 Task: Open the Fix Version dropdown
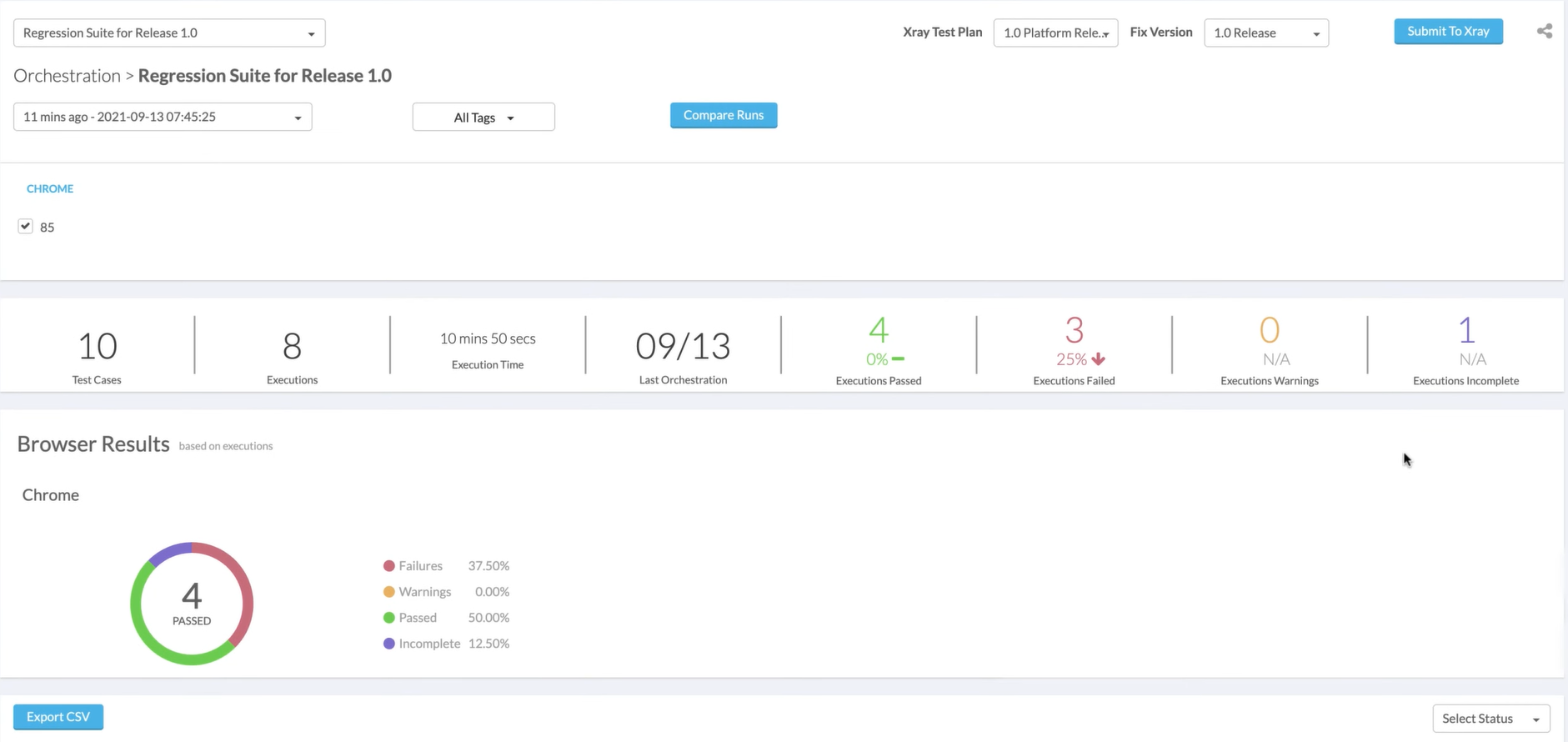(1265, 33)
